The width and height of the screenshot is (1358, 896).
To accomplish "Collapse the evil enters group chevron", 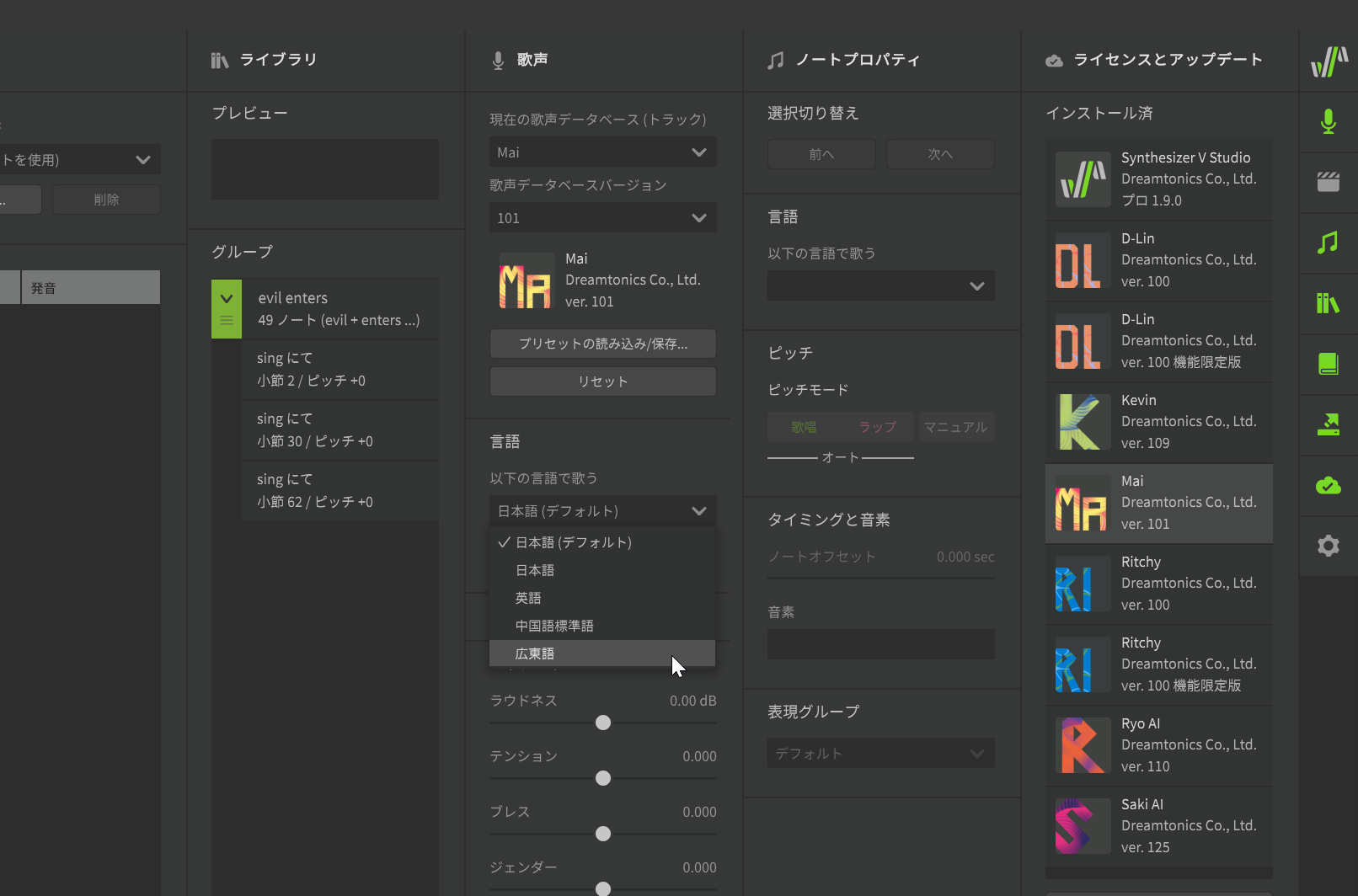I will point(227,298).
